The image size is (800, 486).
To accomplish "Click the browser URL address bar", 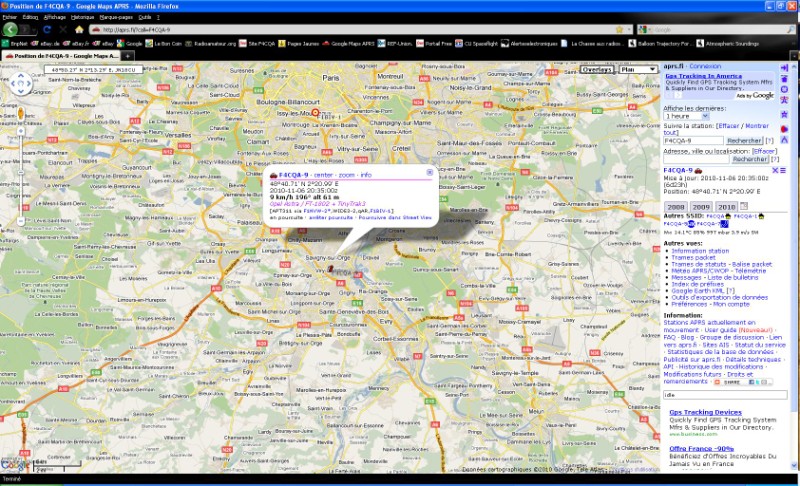I will coord(362,30).
